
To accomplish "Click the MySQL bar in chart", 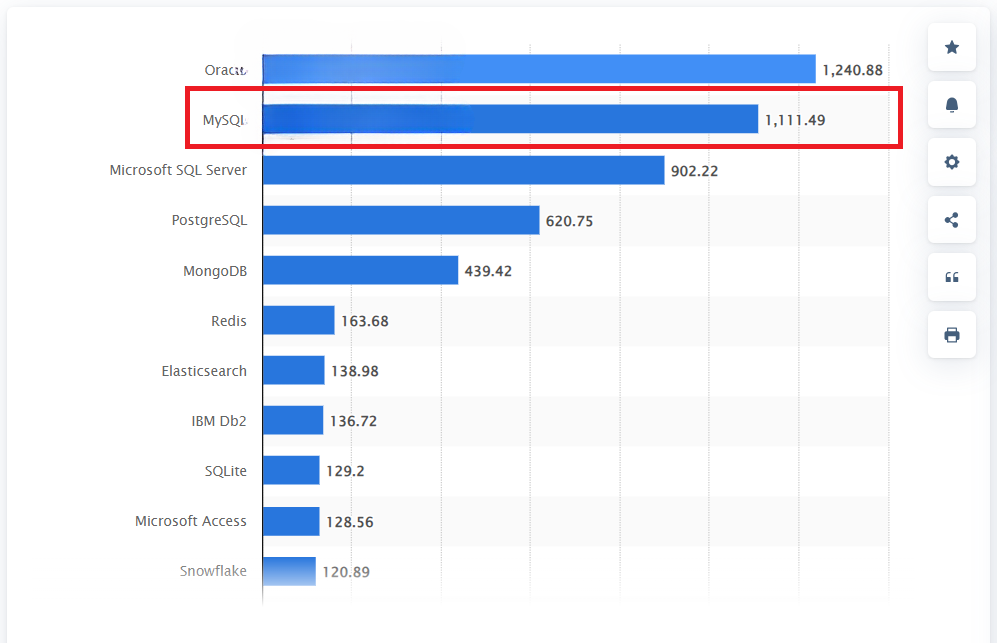I will coord(511,119).
